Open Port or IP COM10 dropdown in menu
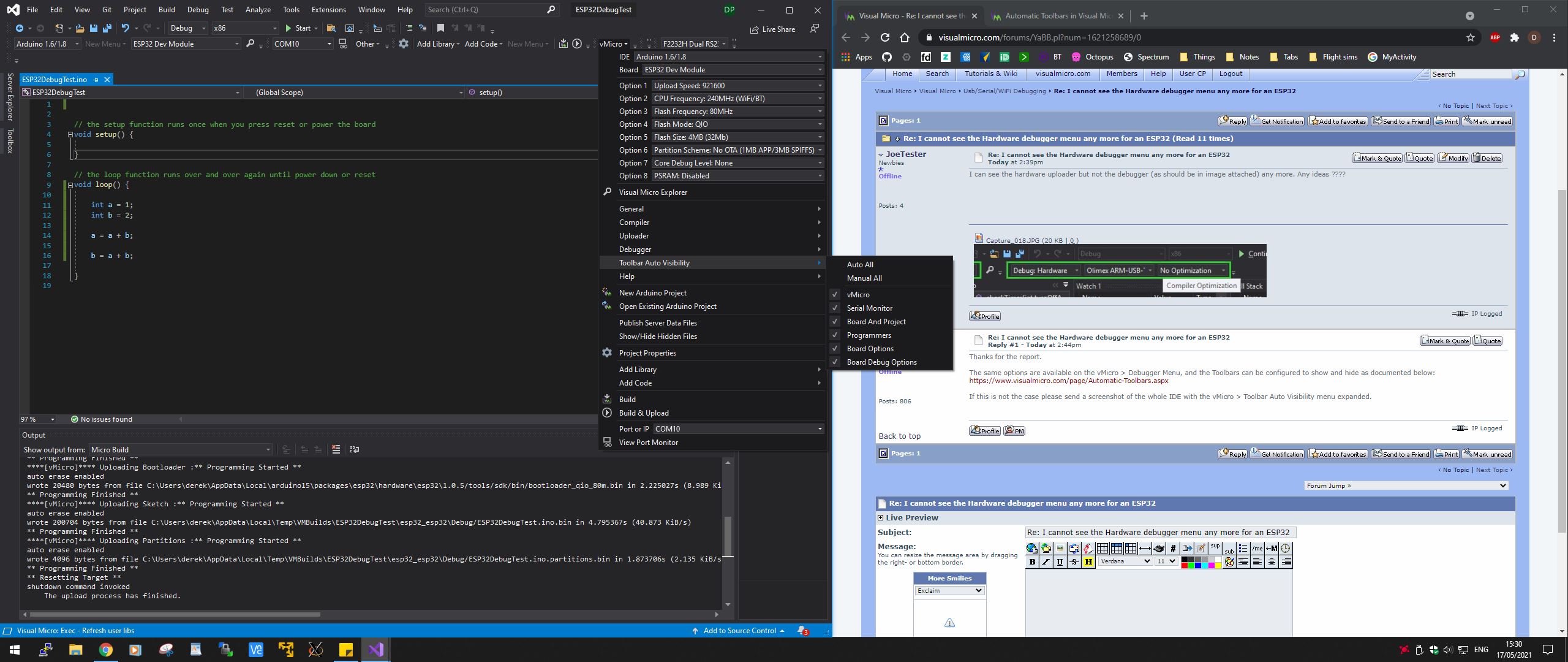This screenshot has height=662, width=1568. 738,429
